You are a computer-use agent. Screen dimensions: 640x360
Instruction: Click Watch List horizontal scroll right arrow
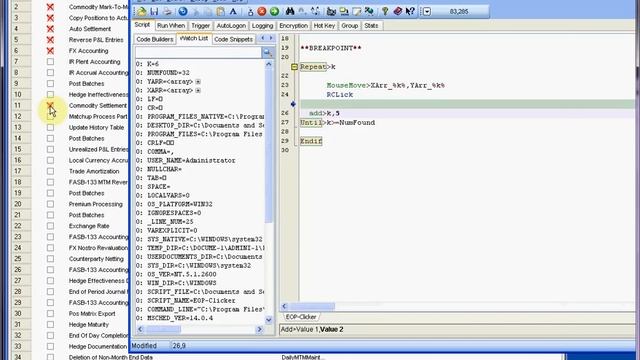[259, 329]
